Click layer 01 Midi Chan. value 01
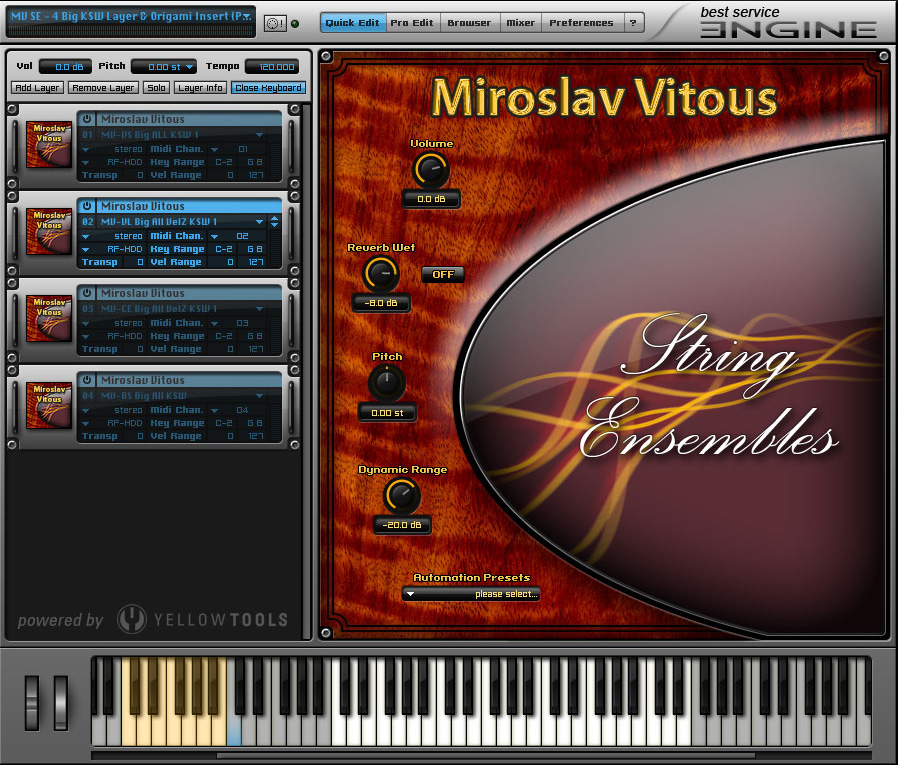Screen dimensions: 898x765 point(243,149)
